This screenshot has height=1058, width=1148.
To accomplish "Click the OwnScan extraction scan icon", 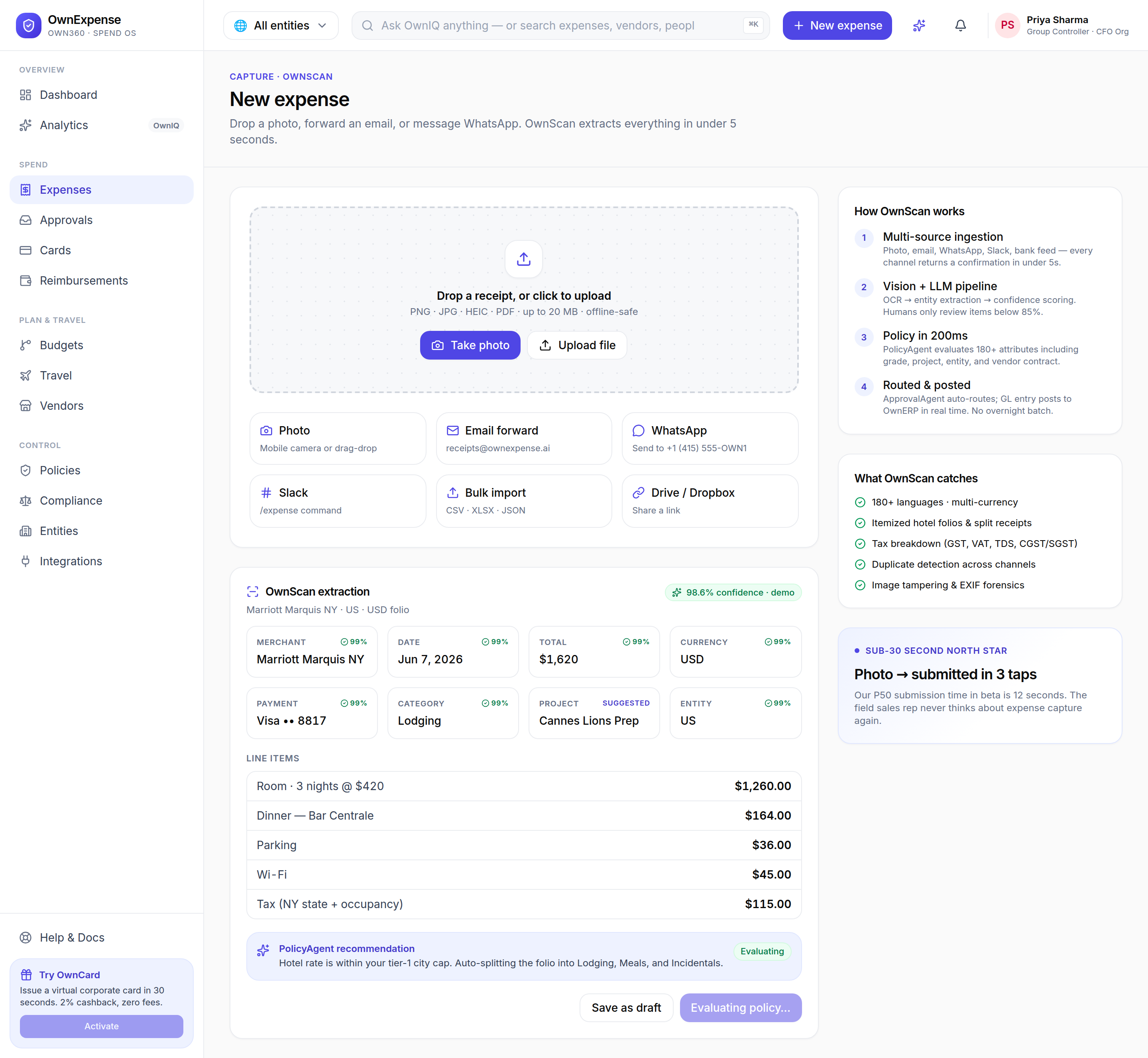I will (252, 592).
